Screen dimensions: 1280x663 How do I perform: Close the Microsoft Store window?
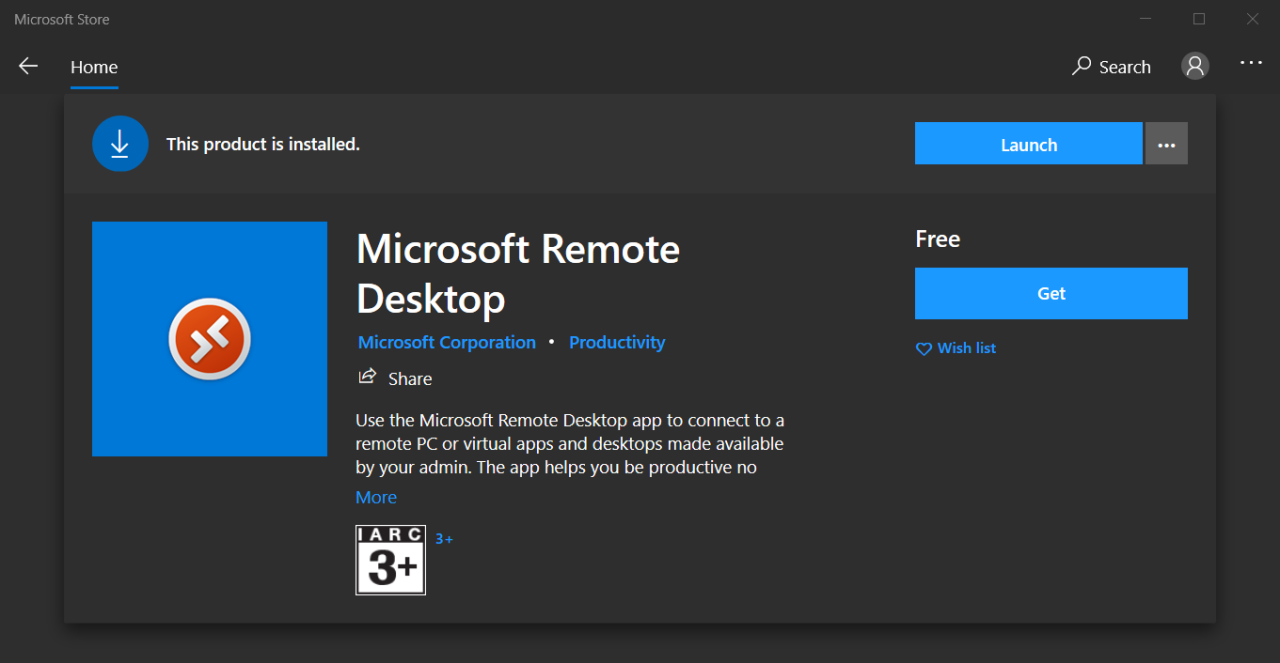(x=1253, y=19)
